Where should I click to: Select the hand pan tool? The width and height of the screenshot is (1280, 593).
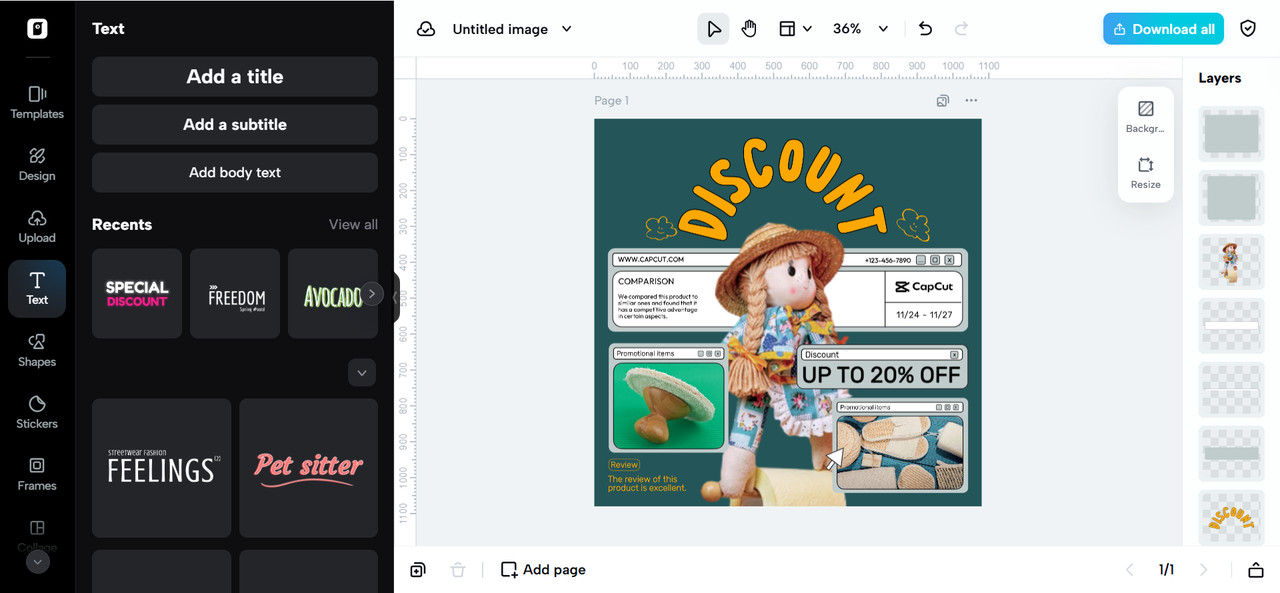point(749,29)
